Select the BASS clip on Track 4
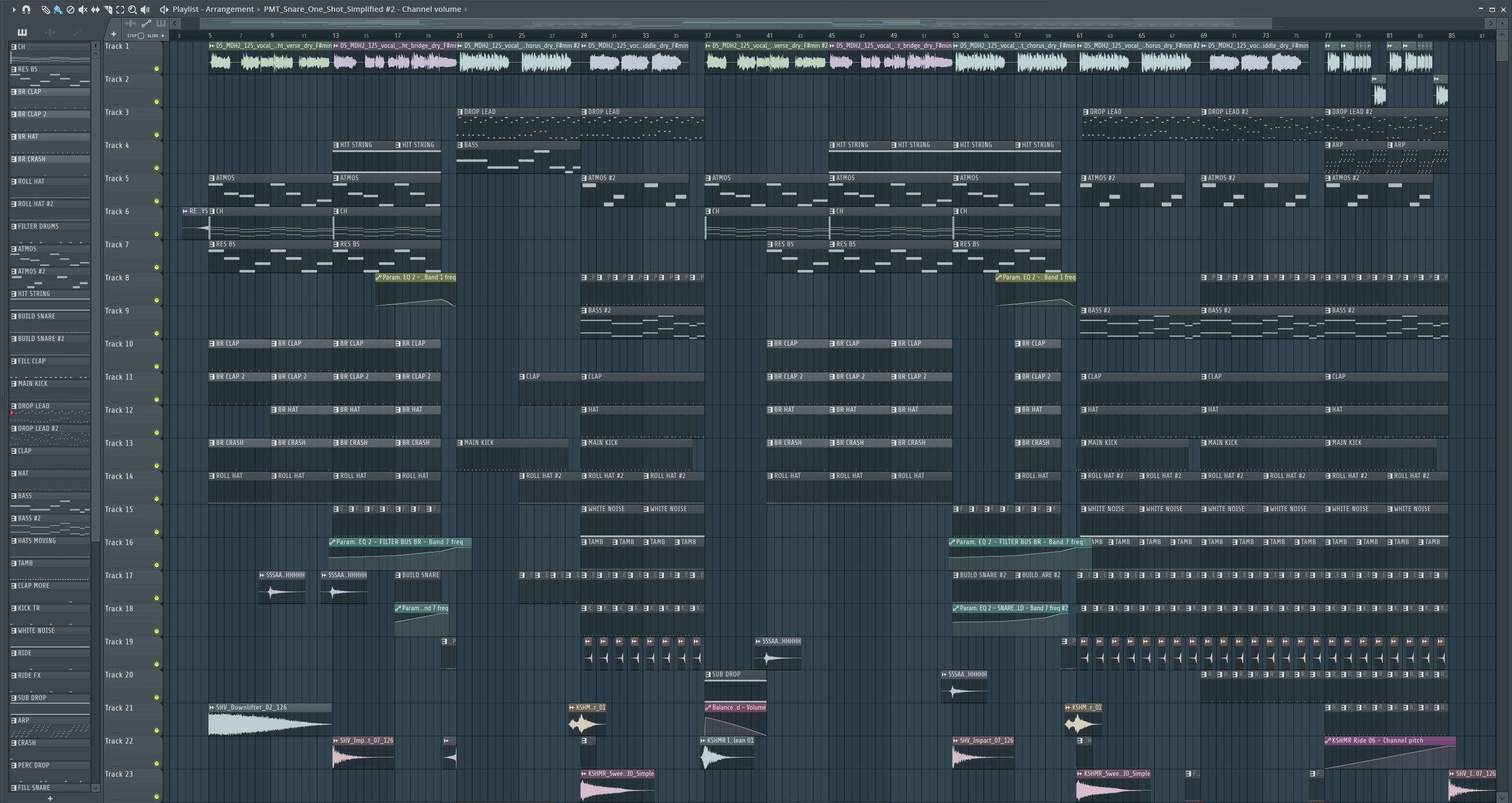Viewport: 1512px width, 803px height. pyautogui.click(x=519, y=157)
